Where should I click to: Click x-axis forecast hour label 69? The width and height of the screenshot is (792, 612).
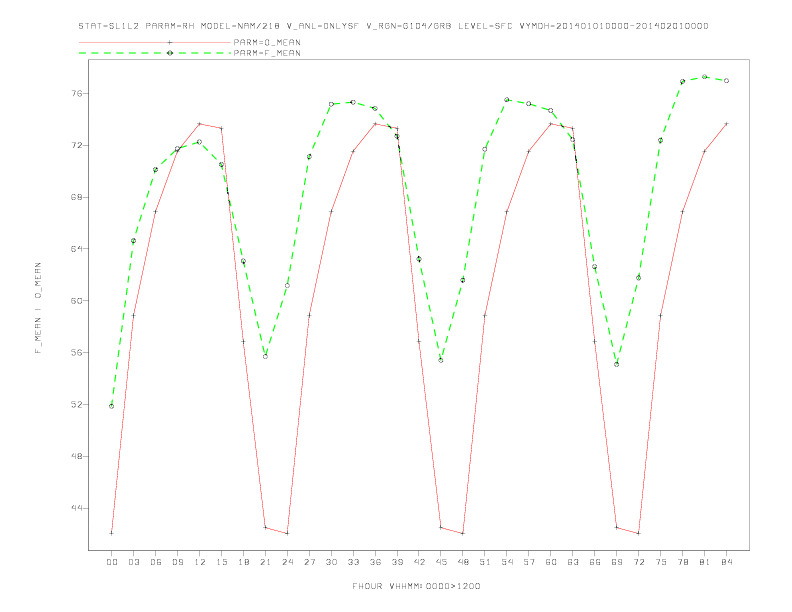[x=617, y=562]
